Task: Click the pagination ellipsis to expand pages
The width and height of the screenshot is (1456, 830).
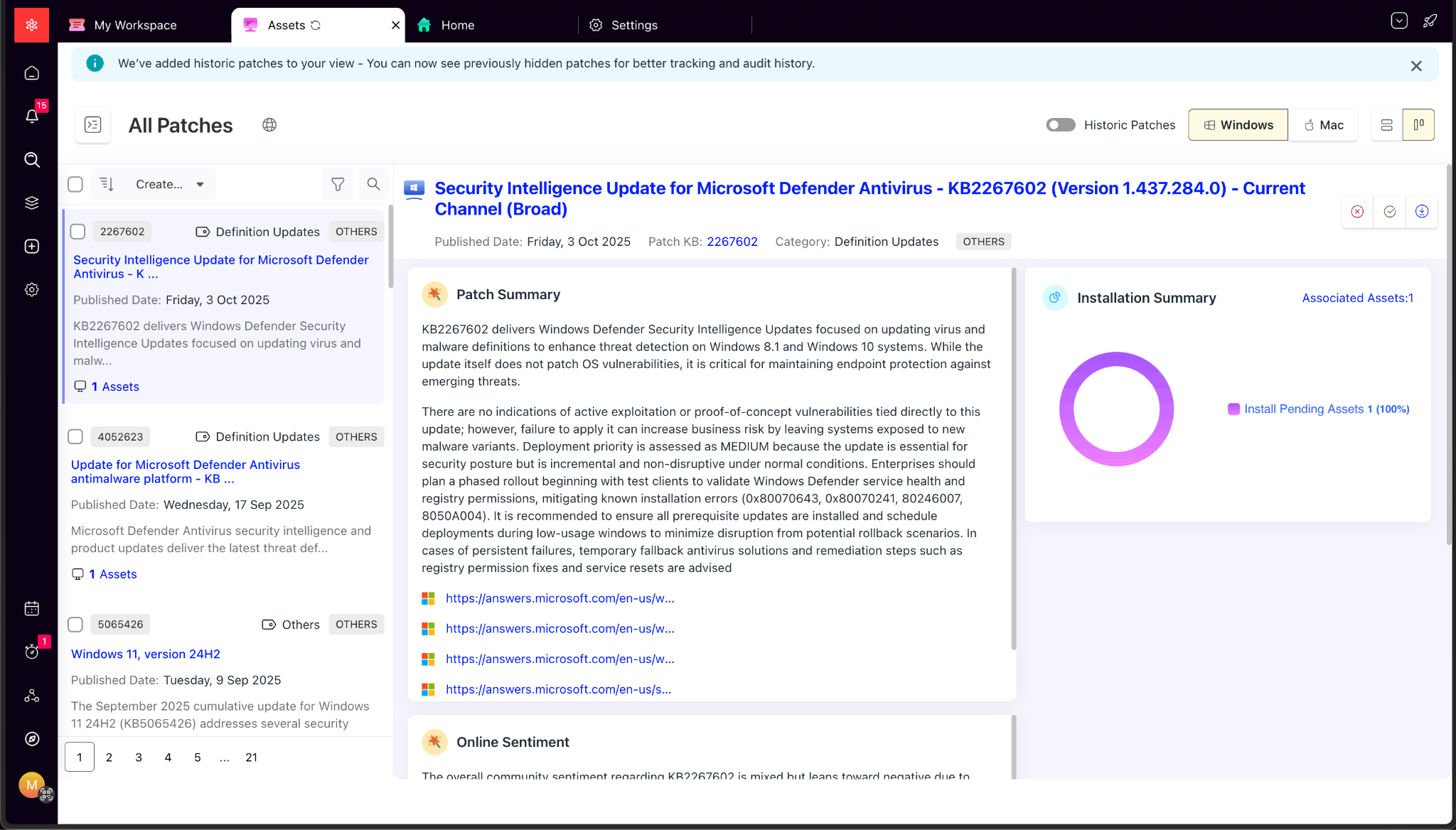Action: [x=224, y=758]
